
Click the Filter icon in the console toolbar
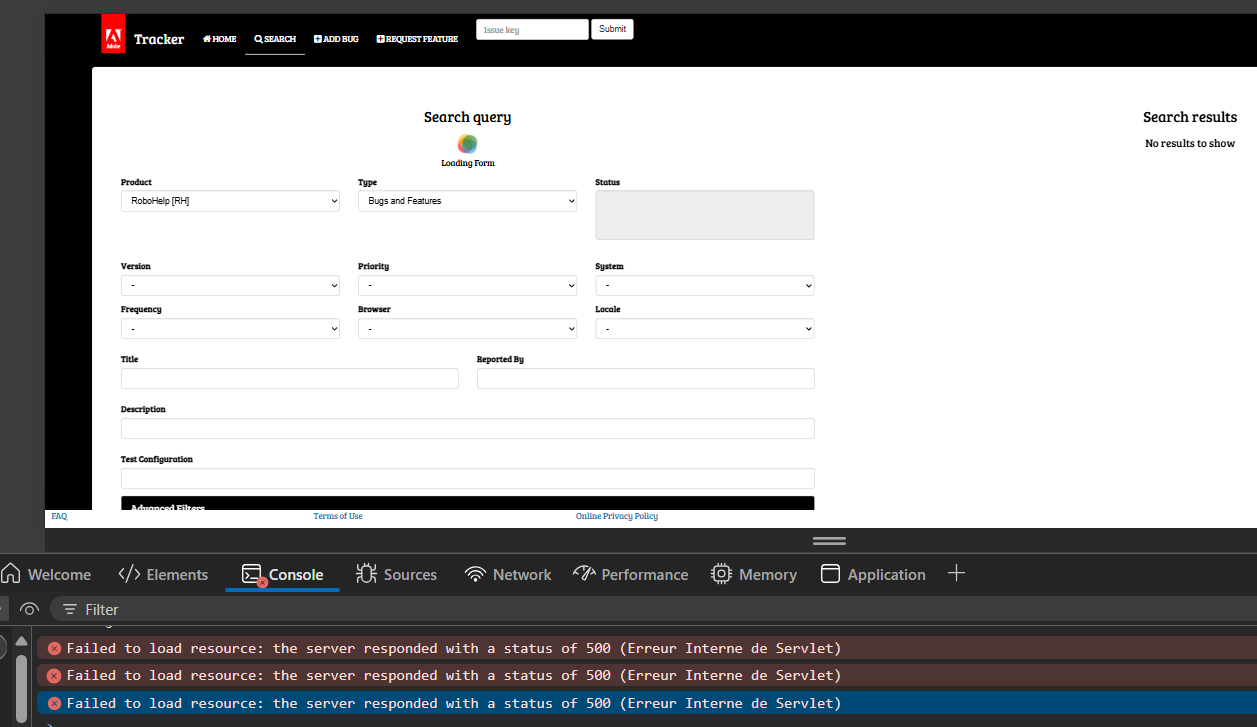[69, 609]
